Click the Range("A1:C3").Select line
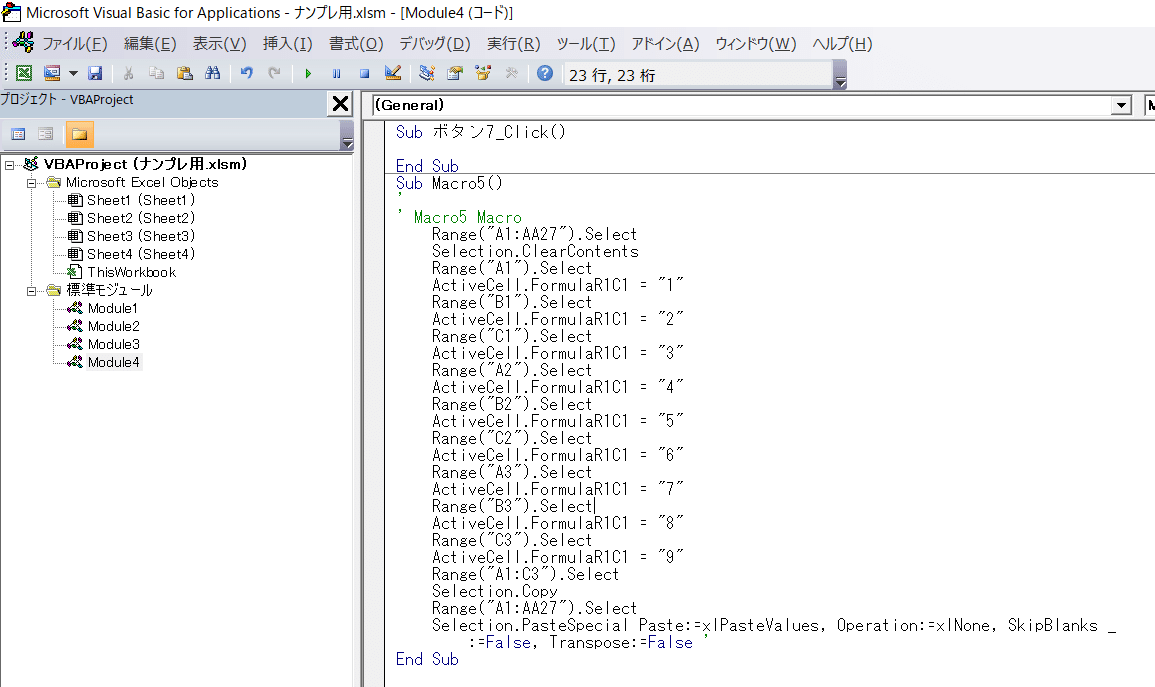This screenshot has width=1155, height=687. (525, 575)
